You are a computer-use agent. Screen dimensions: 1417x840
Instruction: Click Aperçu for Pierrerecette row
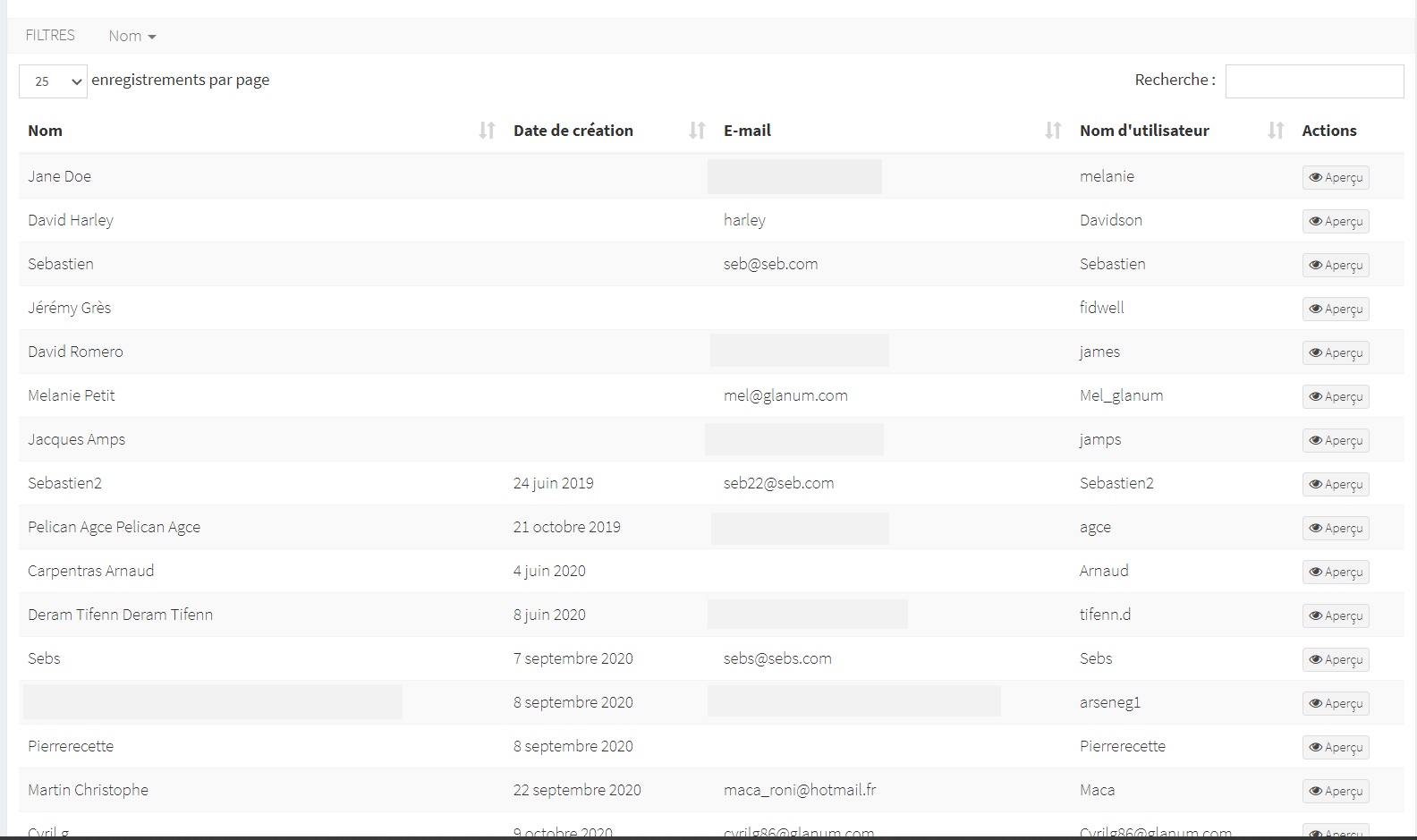coord(1335,747)
